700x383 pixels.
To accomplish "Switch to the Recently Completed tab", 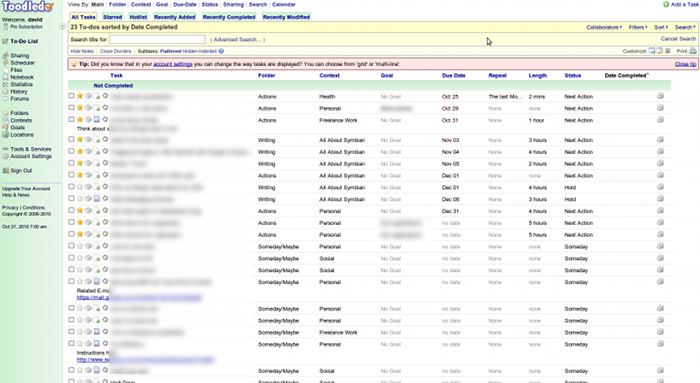I will click(229, 17).
